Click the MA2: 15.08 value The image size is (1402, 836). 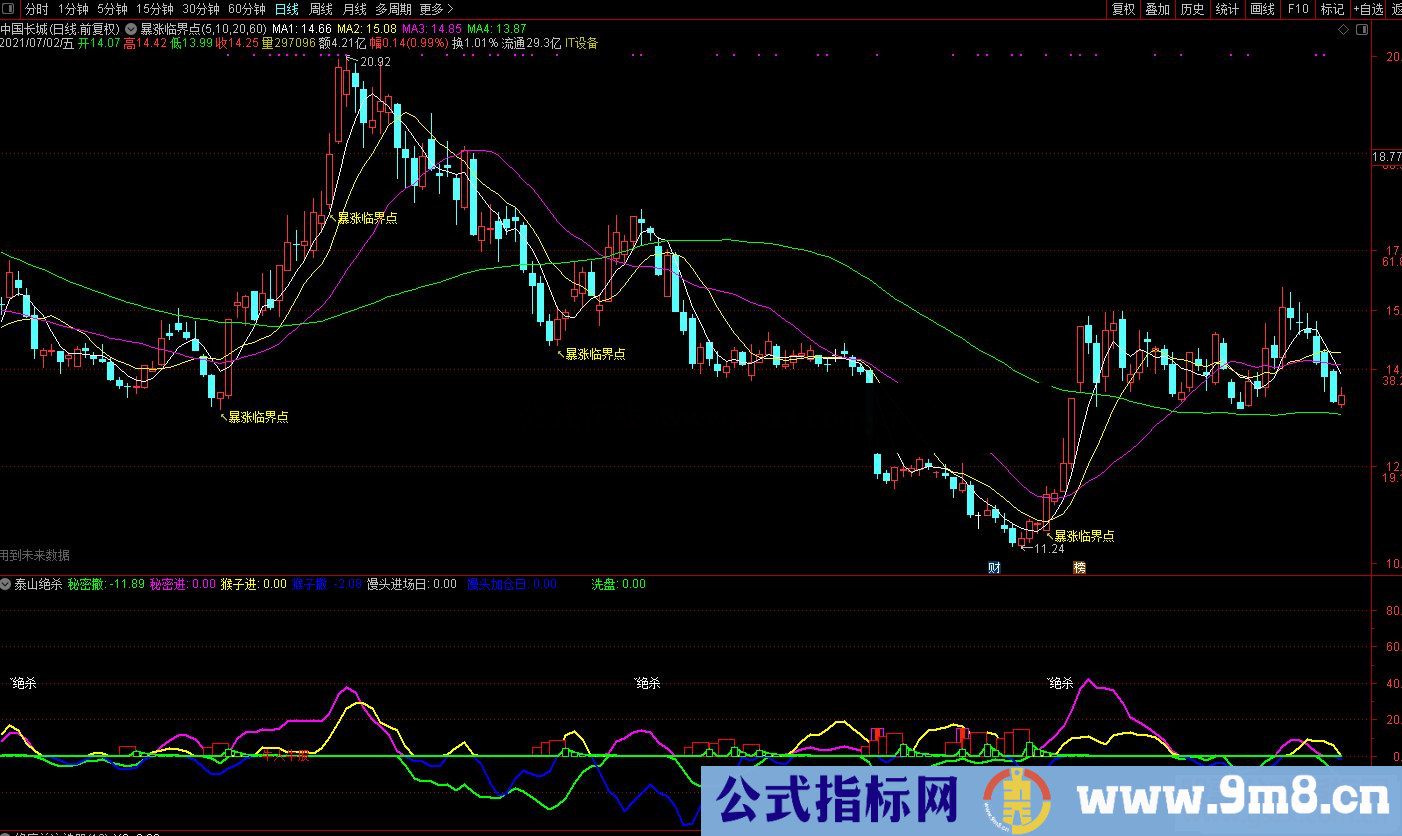[x=367, y=29]
